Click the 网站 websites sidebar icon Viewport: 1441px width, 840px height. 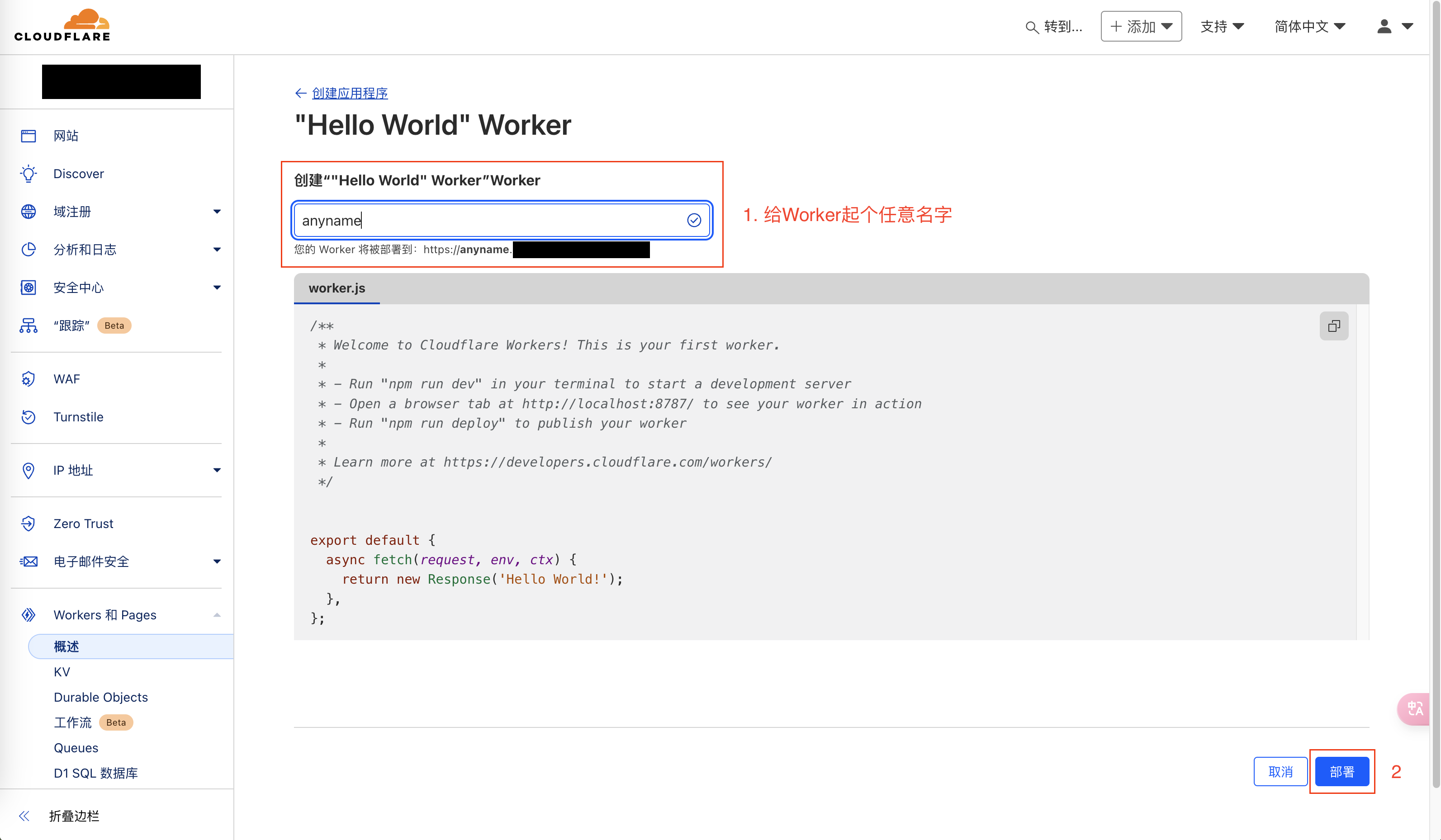tap(28, 136)
